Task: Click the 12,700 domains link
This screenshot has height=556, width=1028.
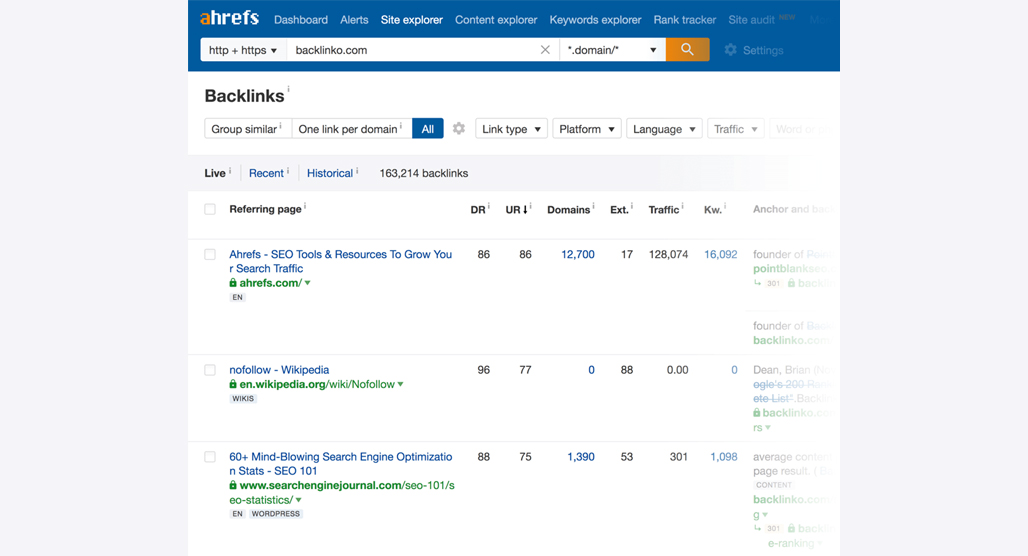Action: tap(578, 254)
